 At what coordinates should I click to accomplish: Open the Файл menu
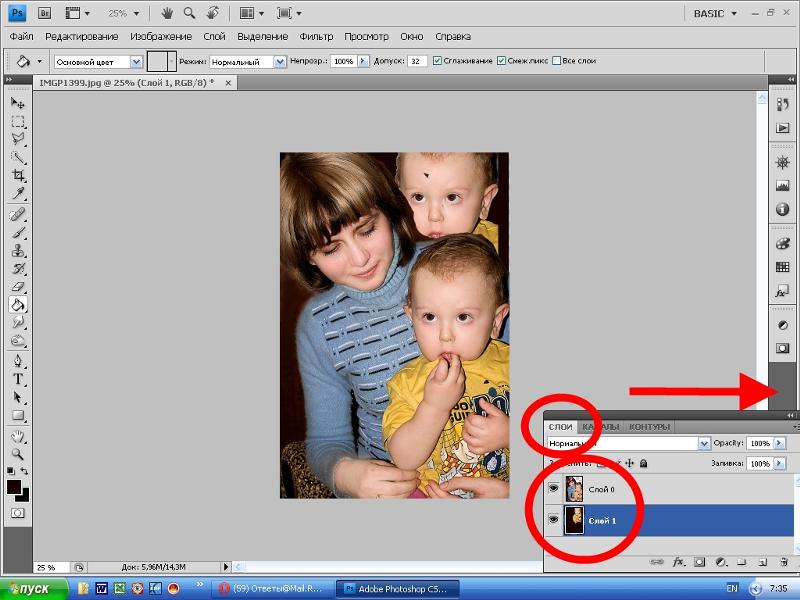21,37
